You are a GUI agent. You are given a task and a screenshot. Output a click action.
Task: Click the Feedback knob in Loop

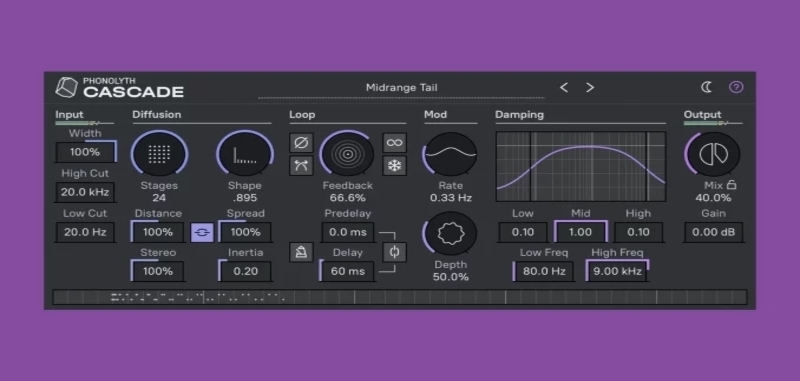click(x=347, y=154)
